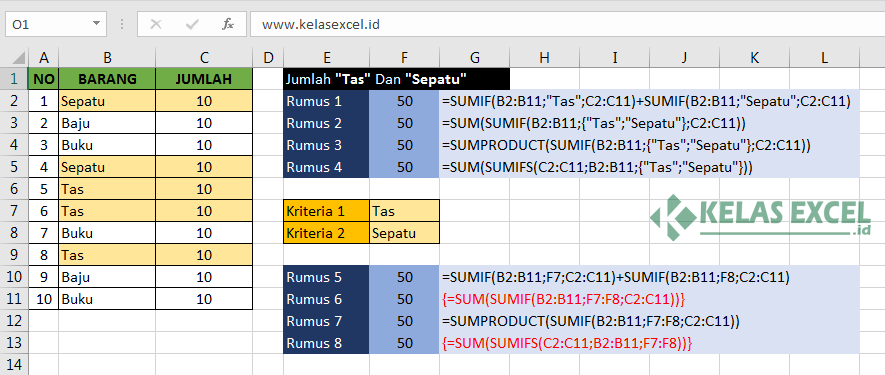
Task: Select the Rumus 6 label cell
Action: tap(326, 299)
